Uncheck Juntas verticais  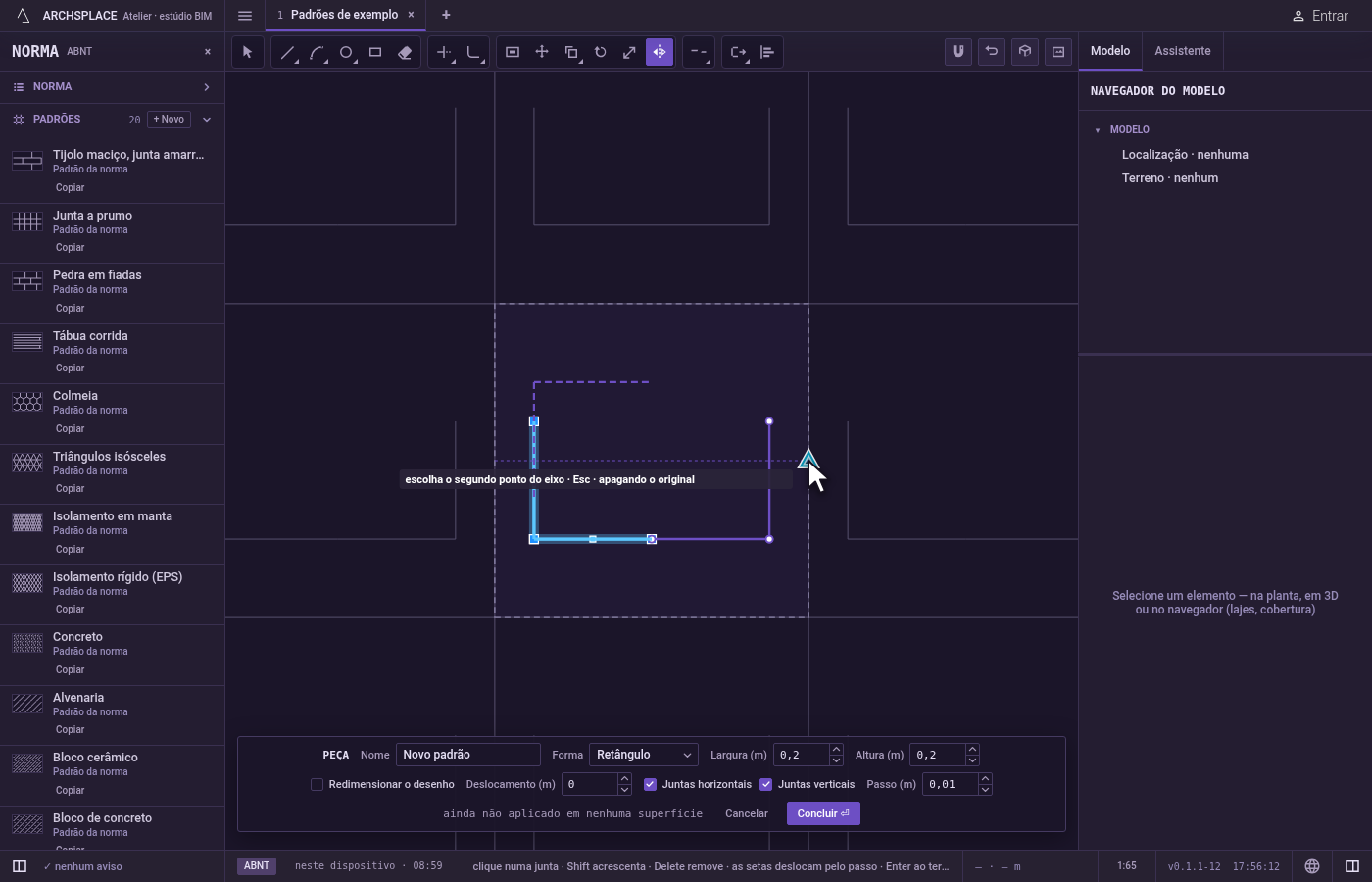(x=766, y=784)
